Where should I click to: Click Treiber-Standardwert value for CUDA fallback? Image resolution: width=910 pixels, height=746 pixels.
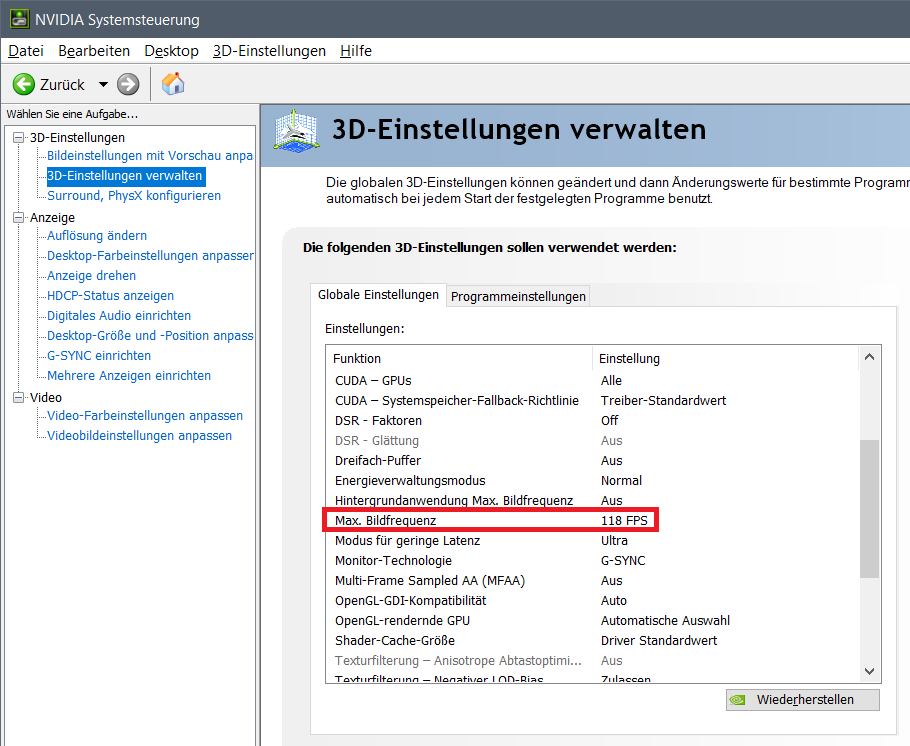(663, 401)
